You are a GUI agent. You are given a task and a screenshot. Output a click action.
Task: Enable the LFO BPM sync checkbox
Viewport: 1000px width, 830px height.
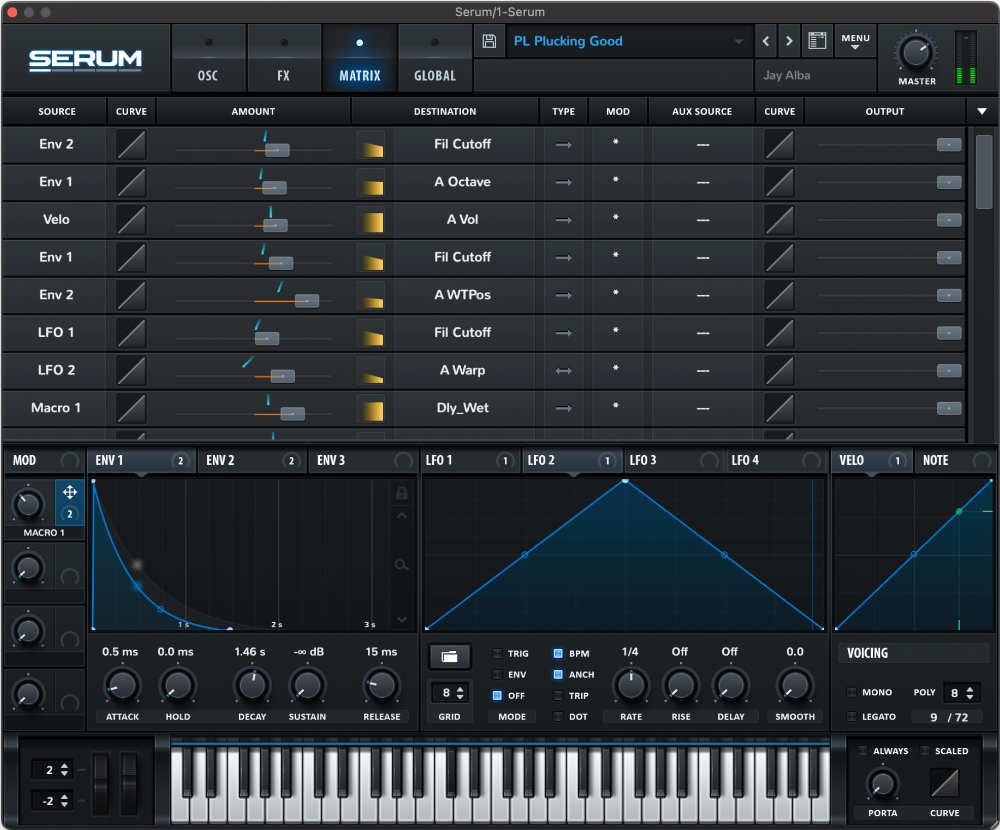[x=558, y=653]
